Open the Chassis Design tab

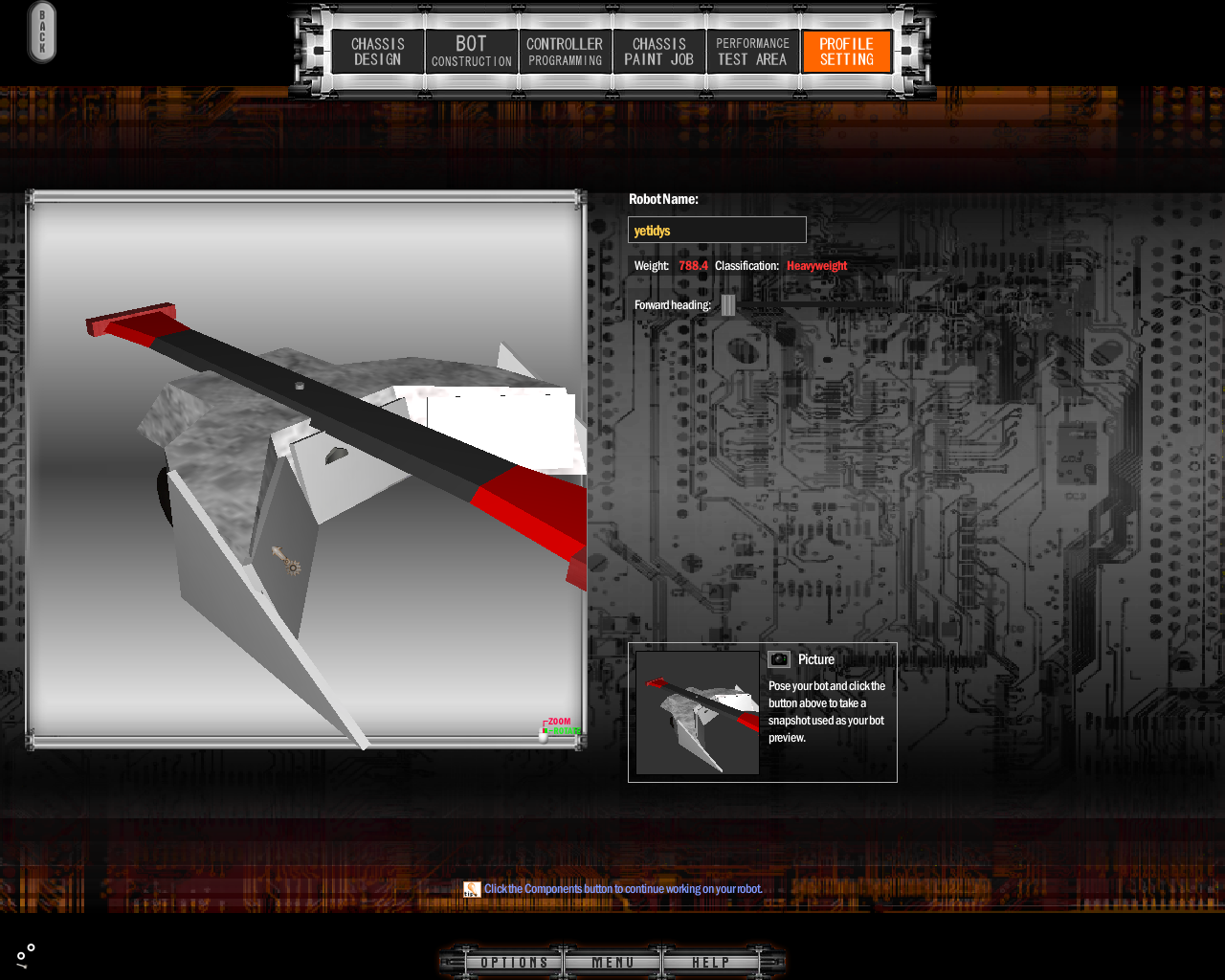point(378,52)
